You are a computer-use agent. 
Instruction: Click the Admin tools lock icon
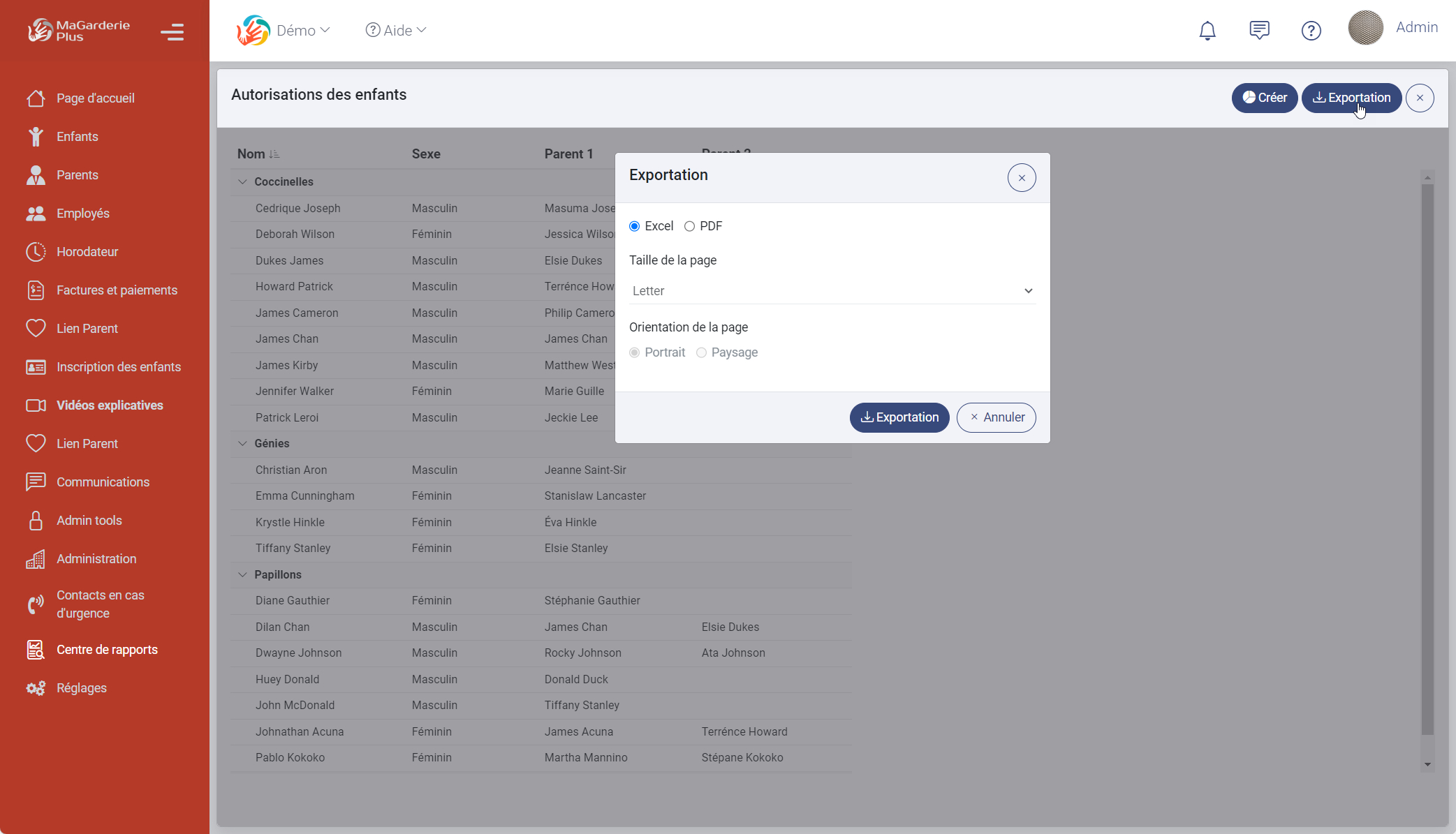(36, 521)
